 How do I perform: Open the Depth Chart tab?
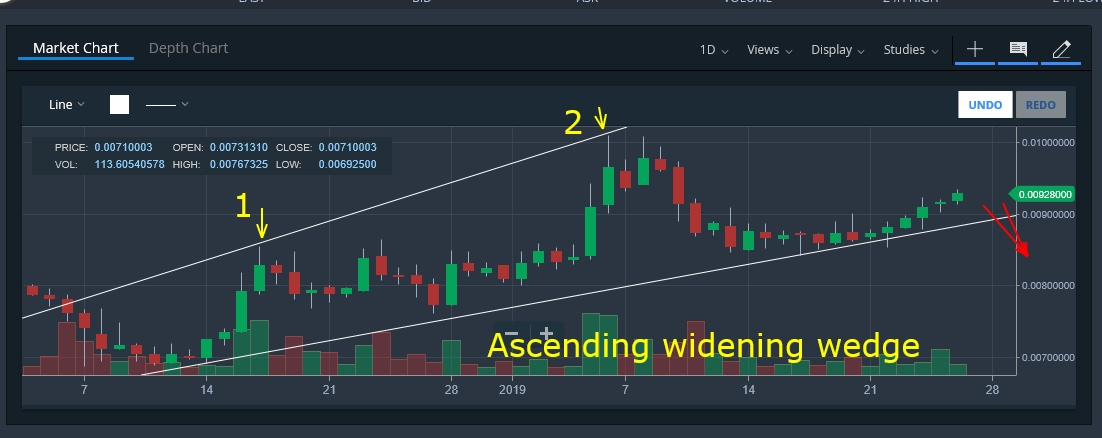(x=188, y=49)
